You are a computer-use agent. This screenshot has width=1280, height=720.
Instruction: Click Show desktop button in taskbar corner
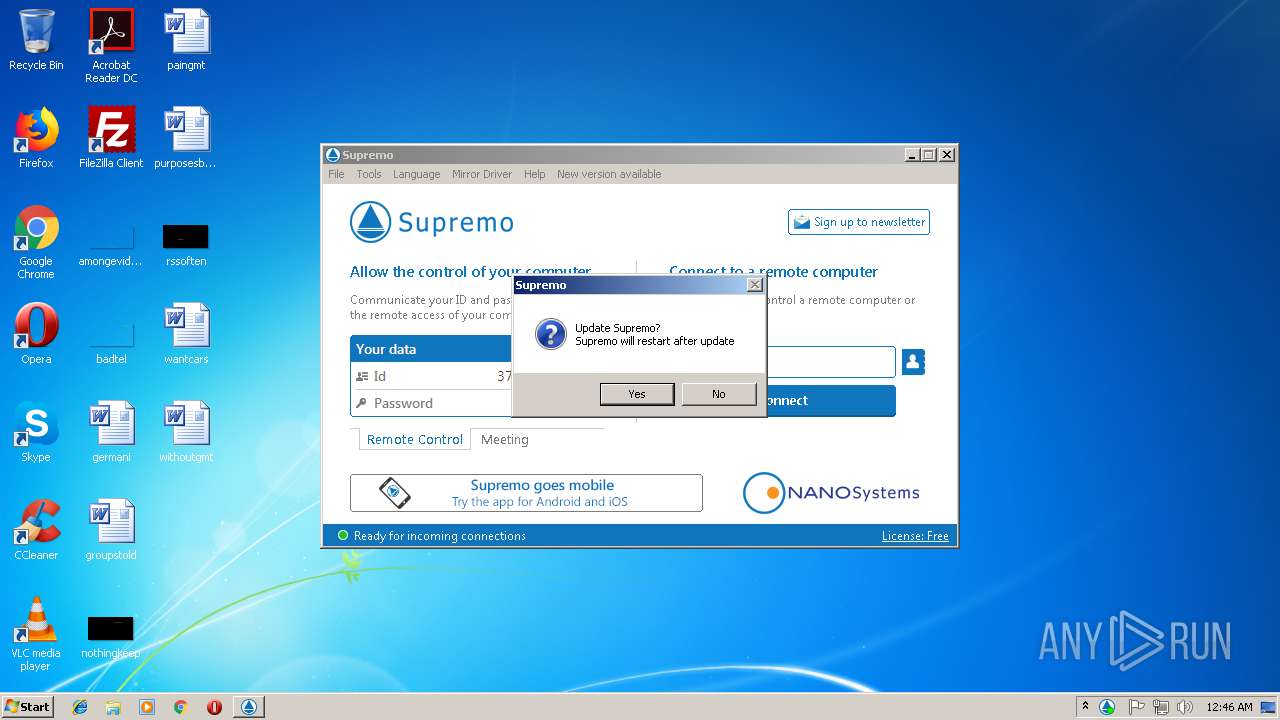coord(1270,707)
